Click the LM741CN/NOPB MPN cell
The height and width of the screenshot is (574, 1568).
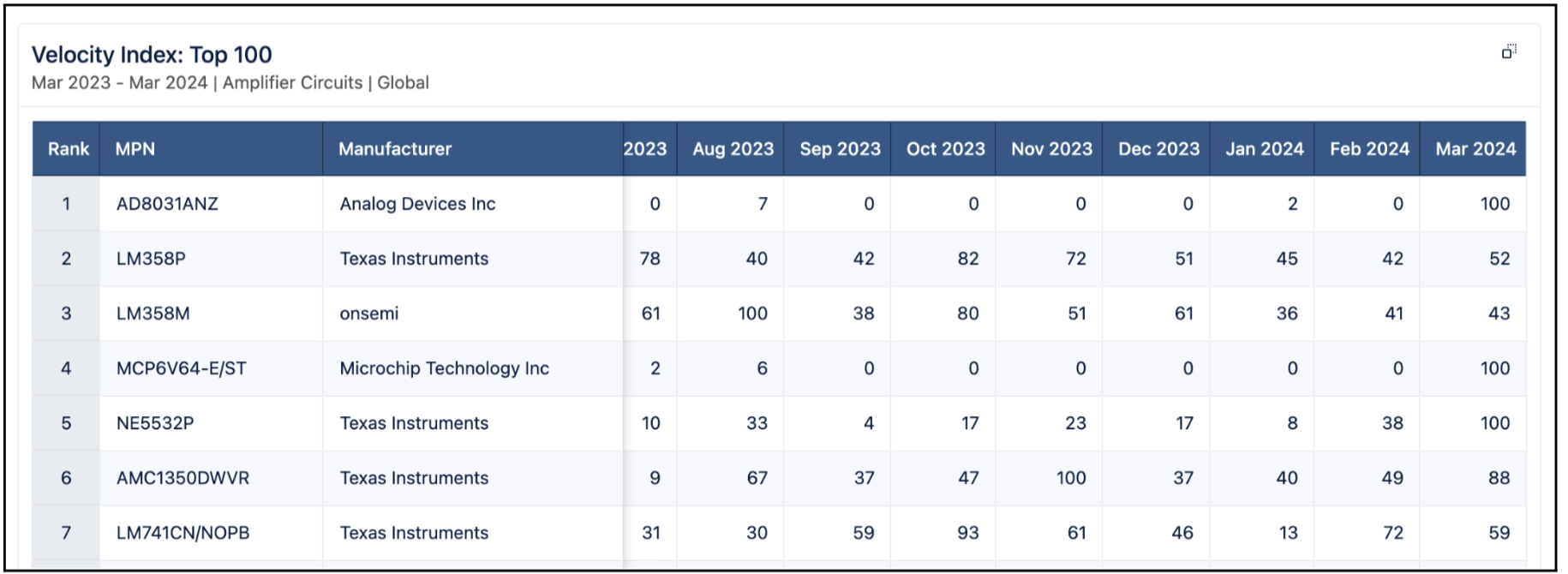pos(183,533)
